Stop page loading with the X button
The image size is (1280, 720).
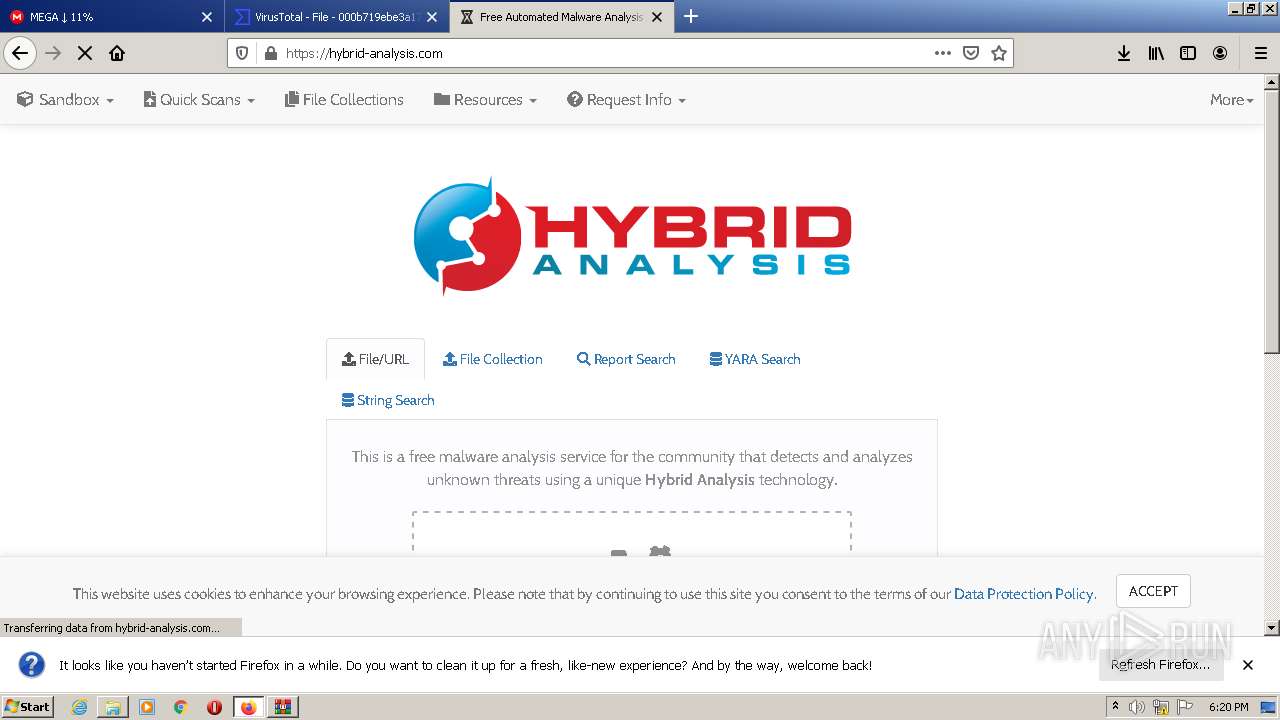(85, 53)
